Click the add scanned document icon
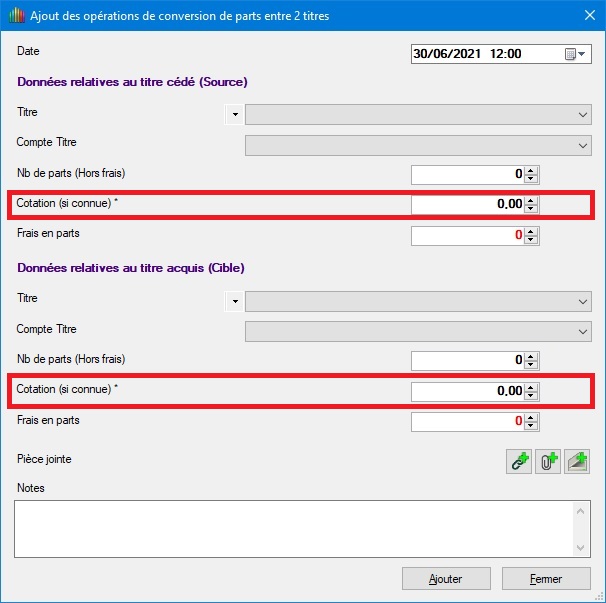606x603 pixels. tap(577, 462)
